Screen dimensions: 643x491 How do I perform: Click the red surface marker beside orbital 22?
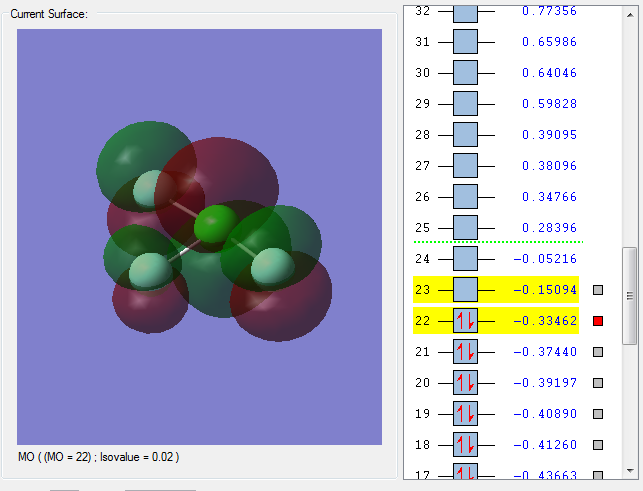click(598, 321)
